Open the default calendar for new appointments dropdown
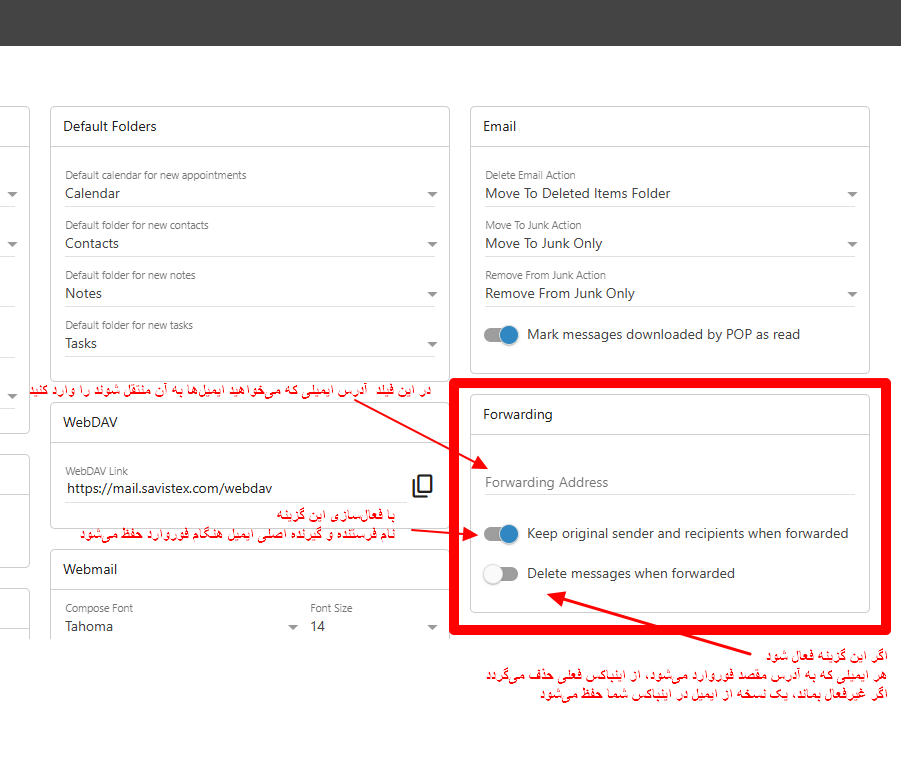Image resolution: width=901 pixels, height=774 pixels. pyautogui.click(x=432, y=193)
